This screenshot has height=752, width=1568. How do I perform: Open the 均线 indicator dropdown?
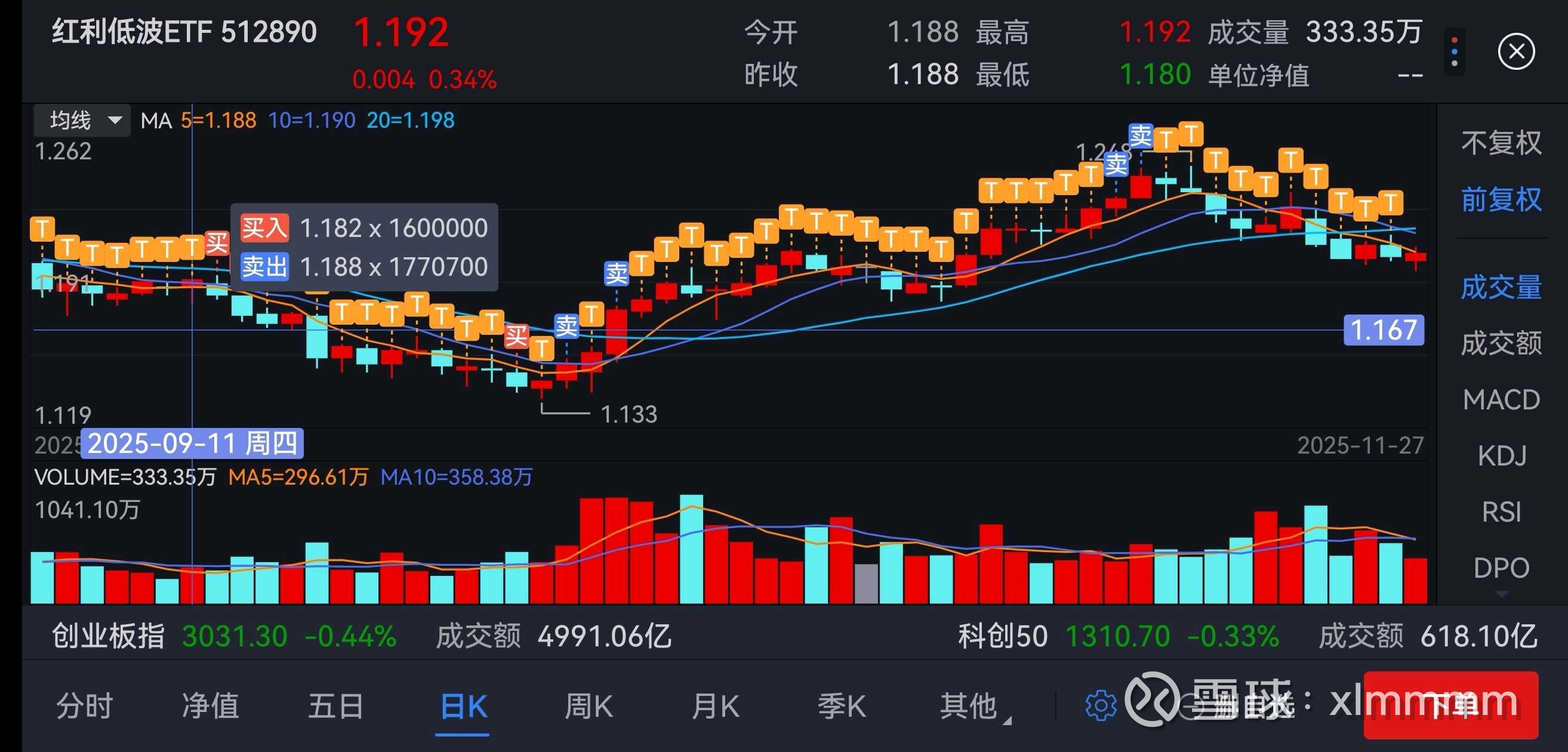tap(82, 121)
